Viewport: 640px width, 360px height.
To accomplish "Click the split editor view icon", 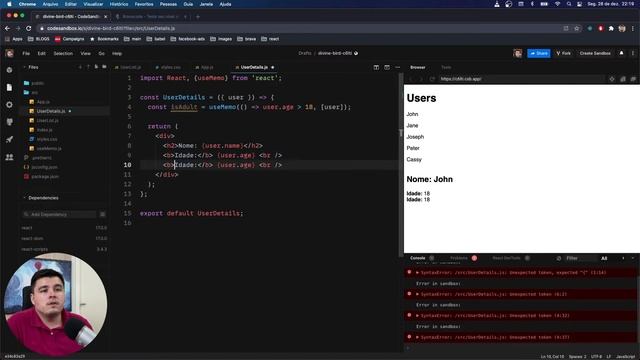I will (x=376, y=67).
